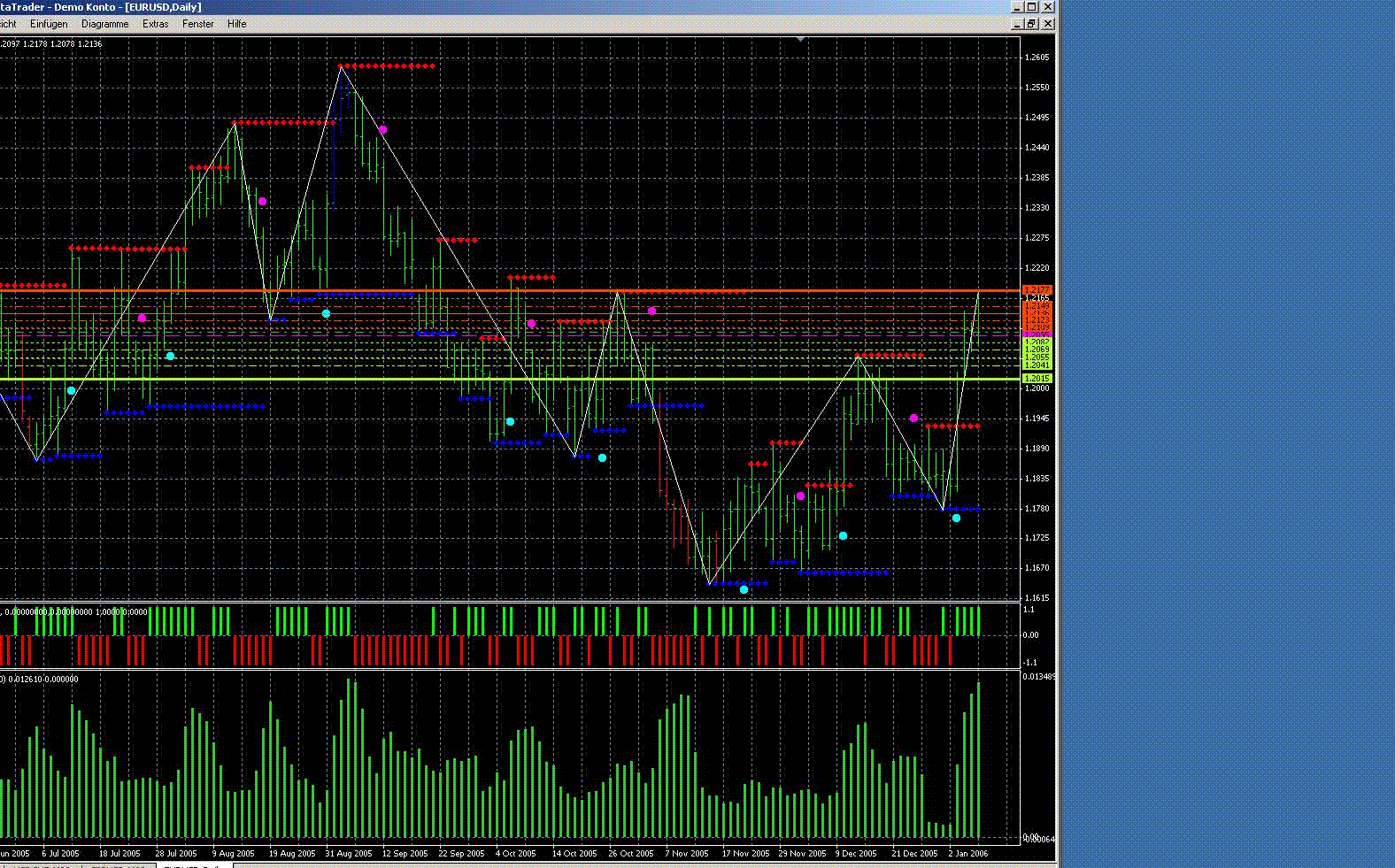Maximize the main MetaTrader window
The height and width of the screenshot is (868, 1395).
click(1031, 6)
